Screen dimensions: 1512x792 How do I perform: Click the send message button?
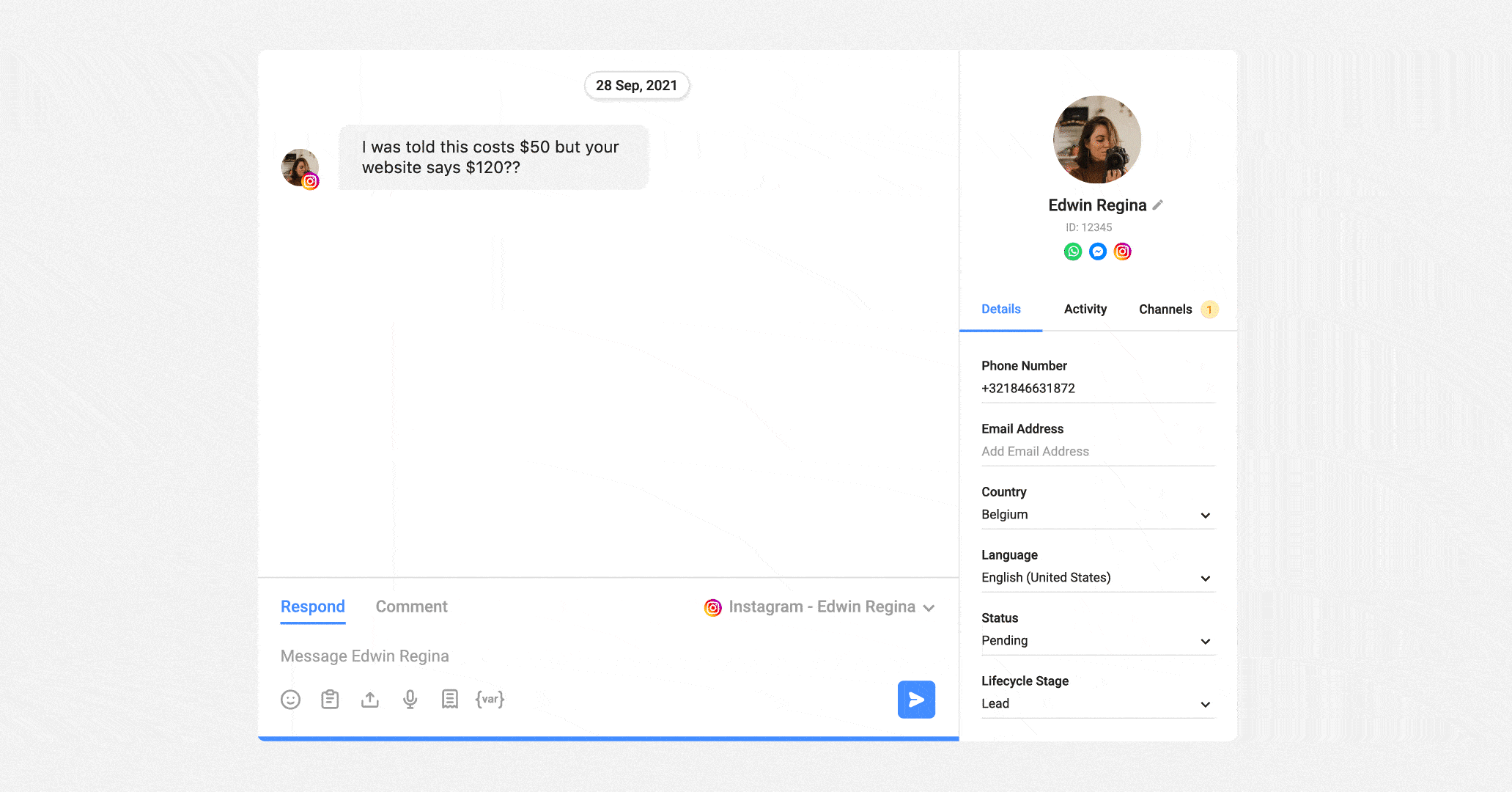point(915,699)
